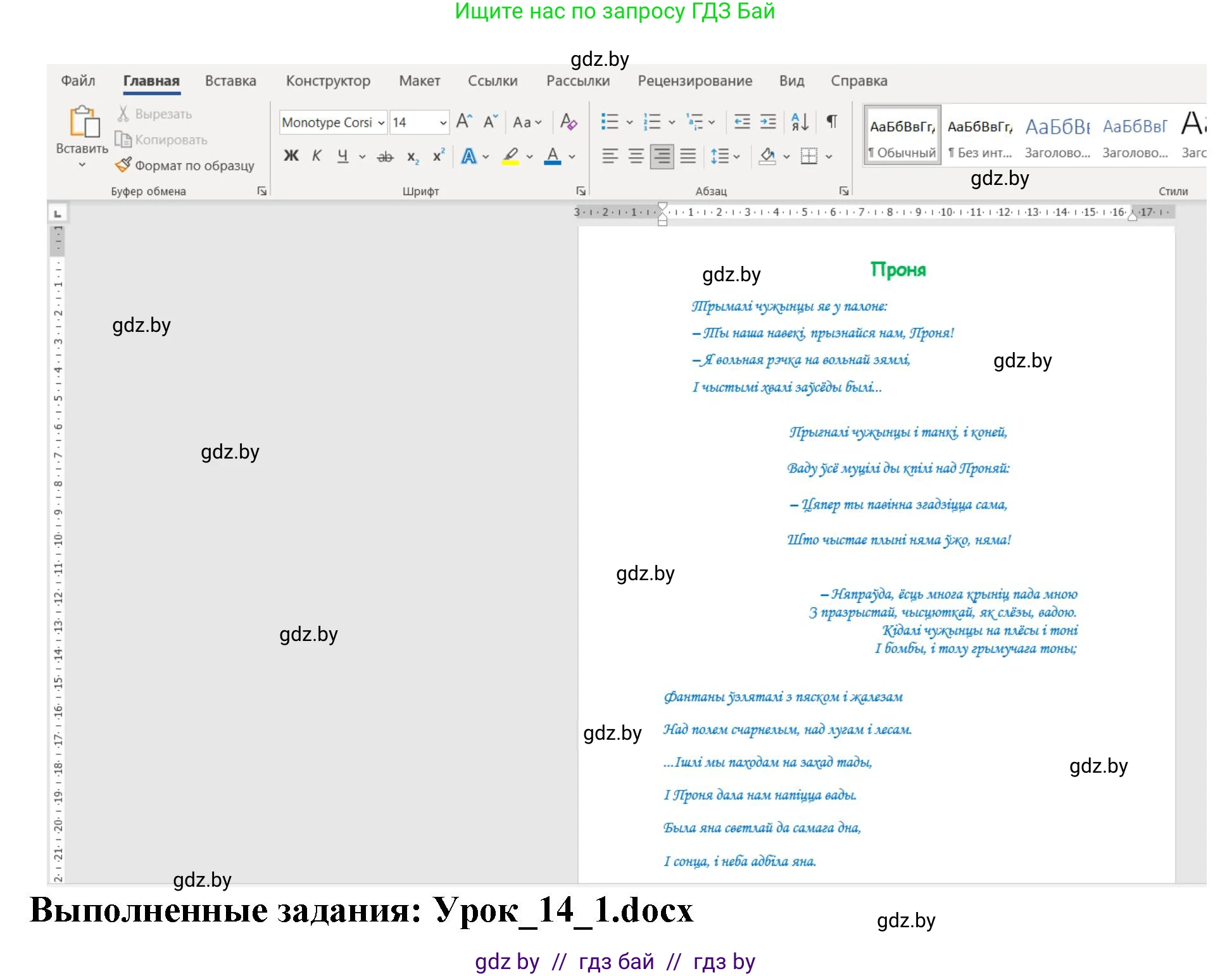This screenshot has width=1232, height=976.
Task: Toggle right paragraph alignment
Action: click(x=662, y=156)
